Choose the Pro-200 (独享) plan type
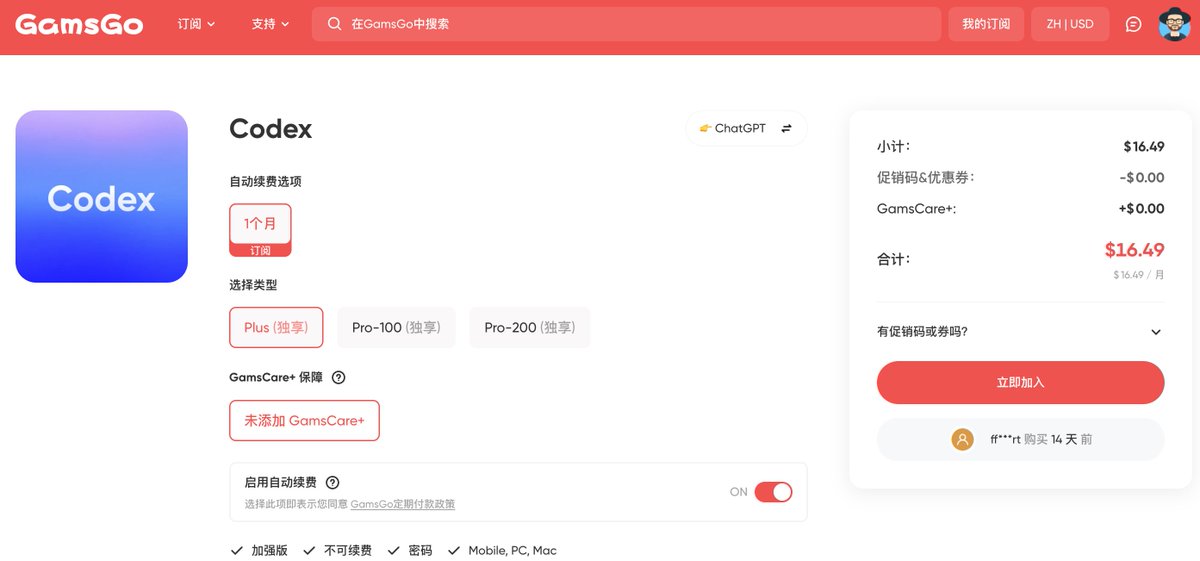This screenshot has width=1200, height=561. tap(529, 327)
